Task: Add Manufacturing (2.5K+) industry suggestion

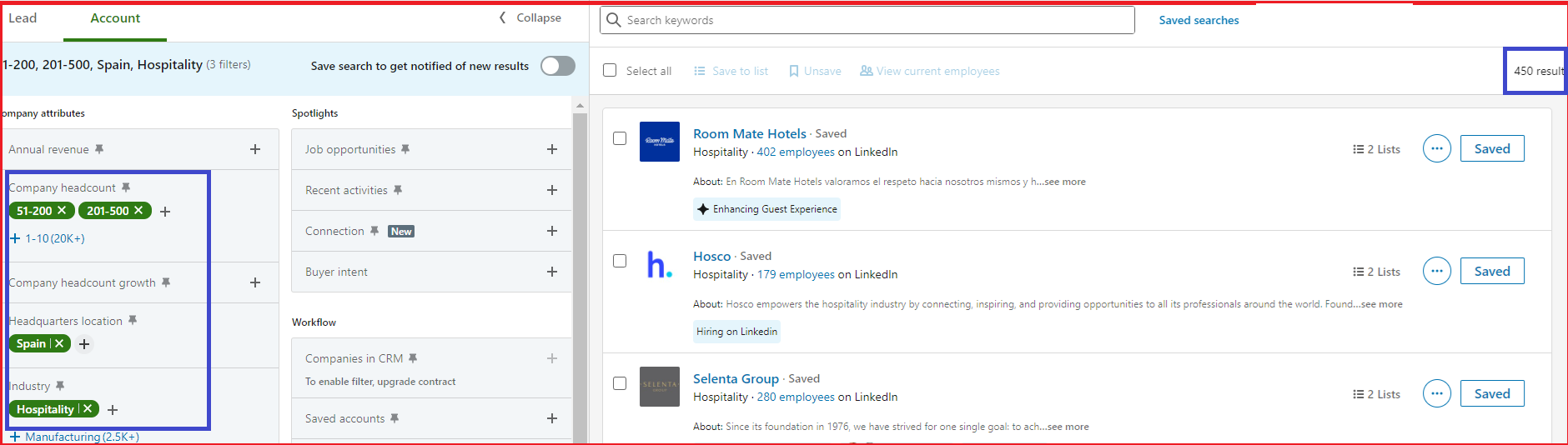Action: click(74, 437)
